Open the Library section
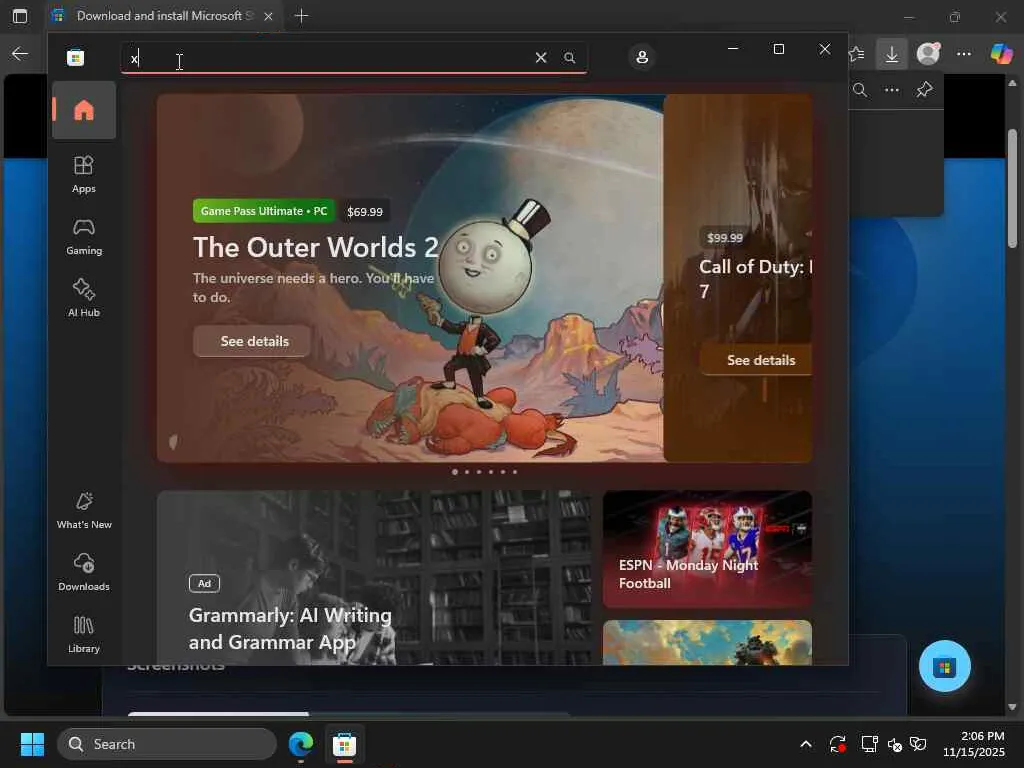Viewport: 1024px width, 768px height. click(84, 634)
